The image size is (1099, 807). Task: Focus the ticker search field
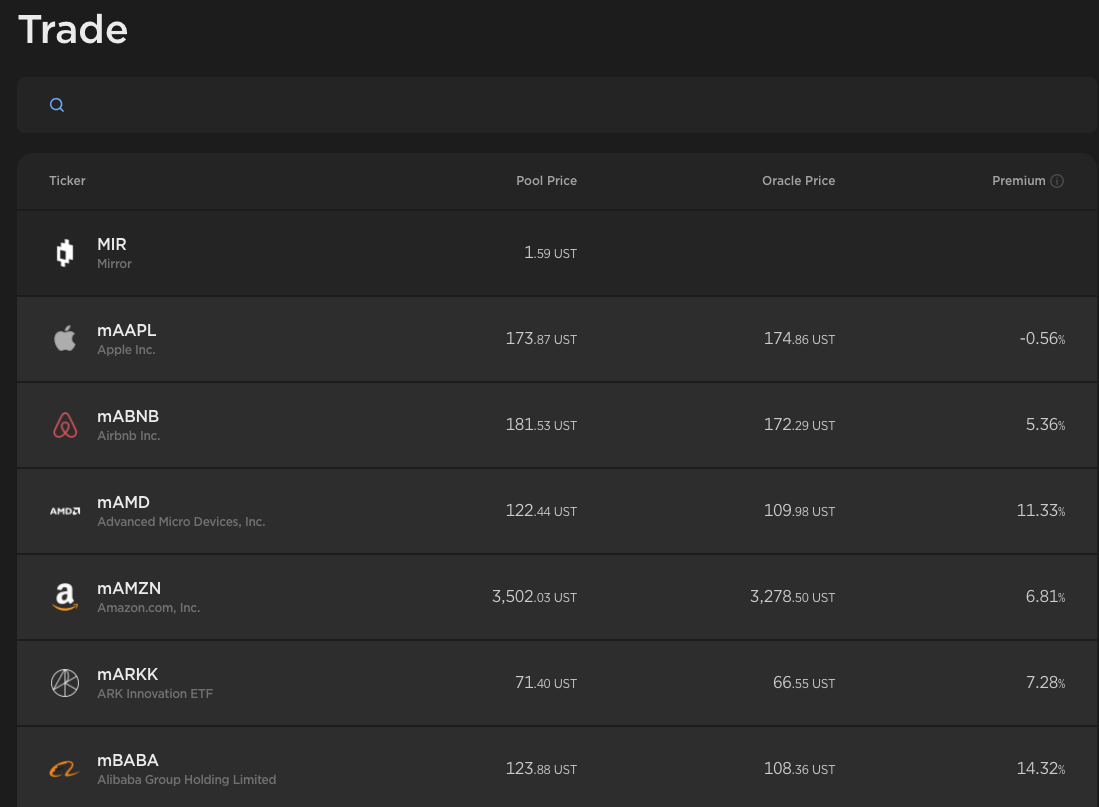(557, 105)
